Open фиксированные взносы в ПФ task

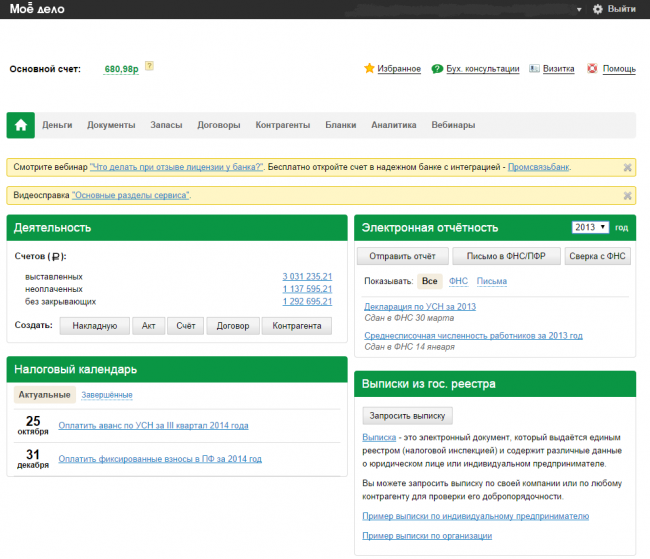pyautogui.click(x=160, y=459)
